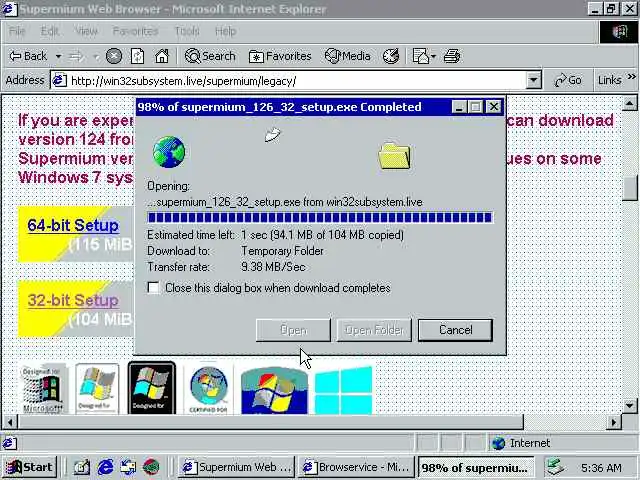The image size is (640, 480).
Task: Click the flying paper animation icon in dialog
Action: [272, 135]
